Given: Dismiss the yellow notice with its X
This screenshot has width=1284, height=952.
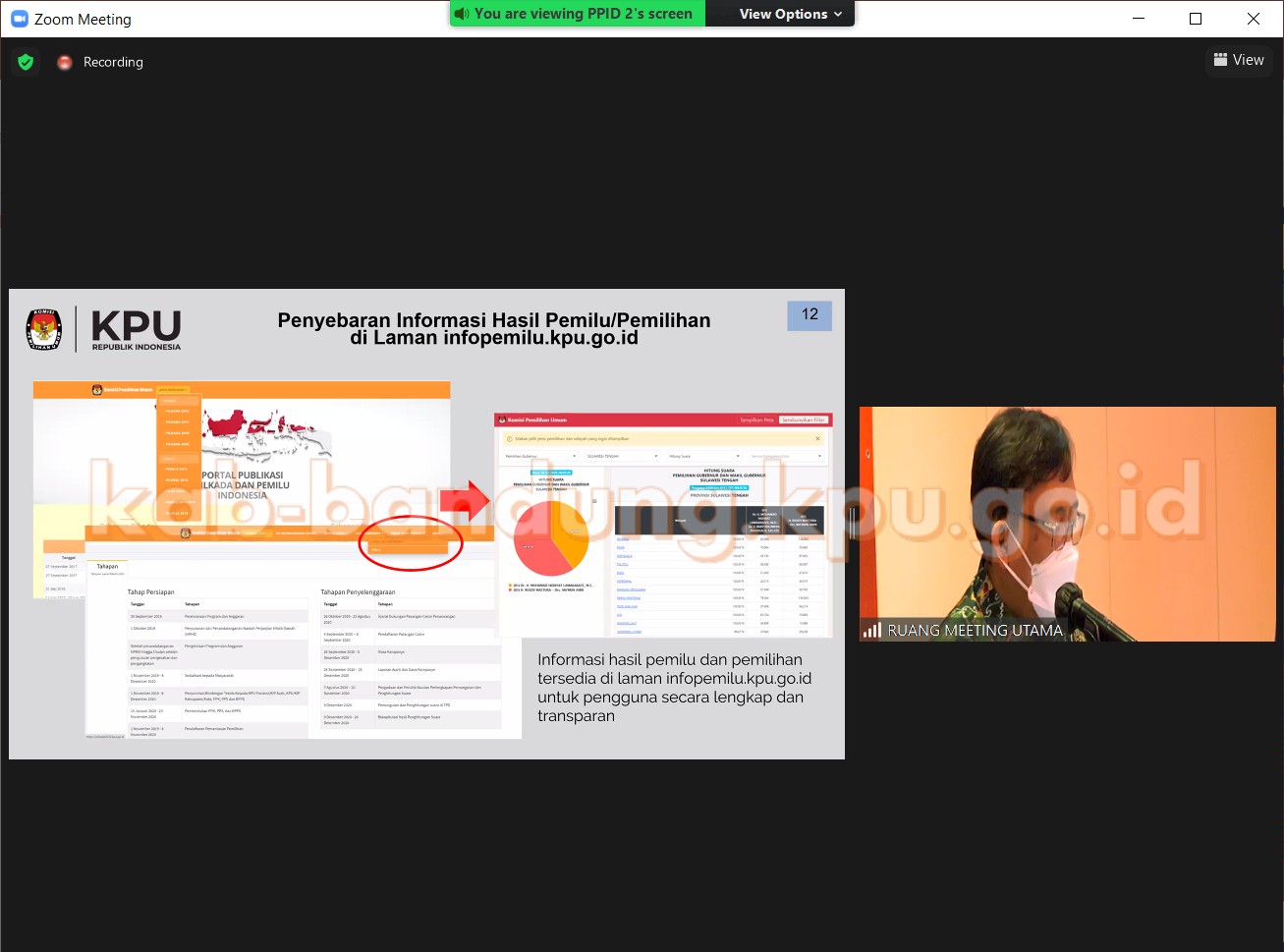Looking at the screenshot, I should pyautogui.click(x=817, y=439).
